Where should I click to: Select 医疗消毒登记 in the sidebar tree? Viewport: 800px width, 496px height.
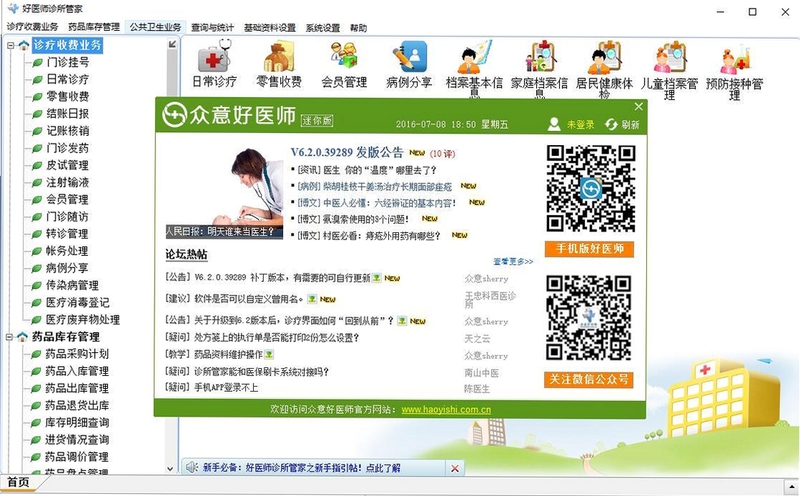pos(78,302)
